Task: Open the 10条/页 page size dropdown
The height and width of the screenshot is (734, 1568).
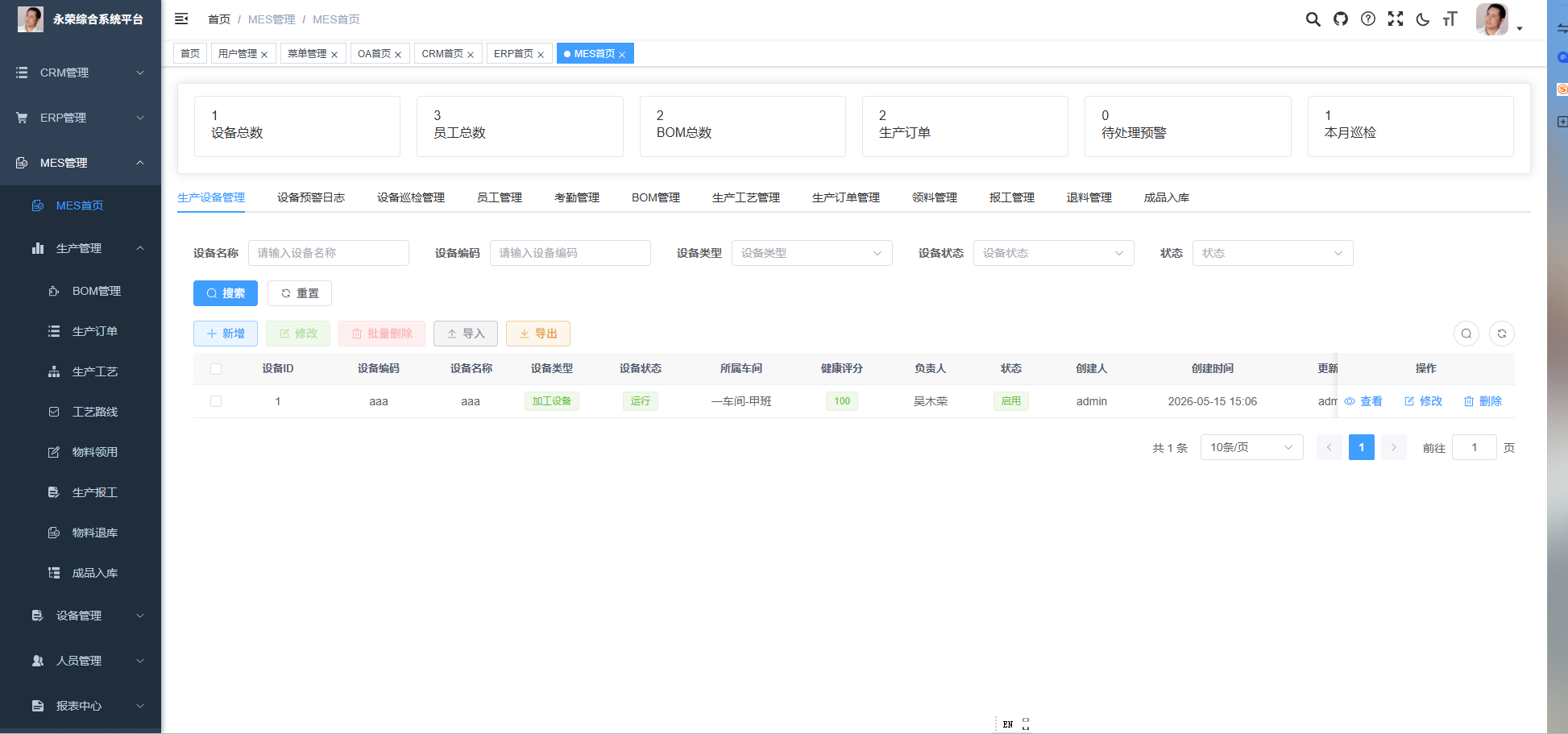Action: click(1252, 447)
